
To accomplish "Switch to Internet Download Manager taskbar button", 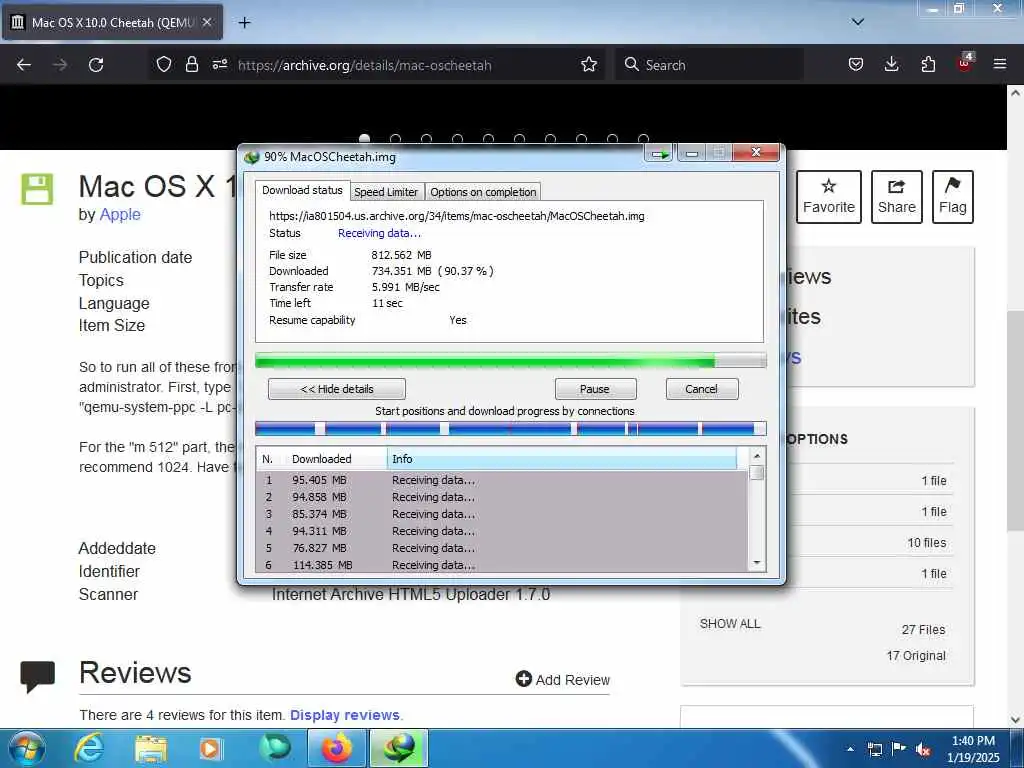I will click(x=399, y=748).
